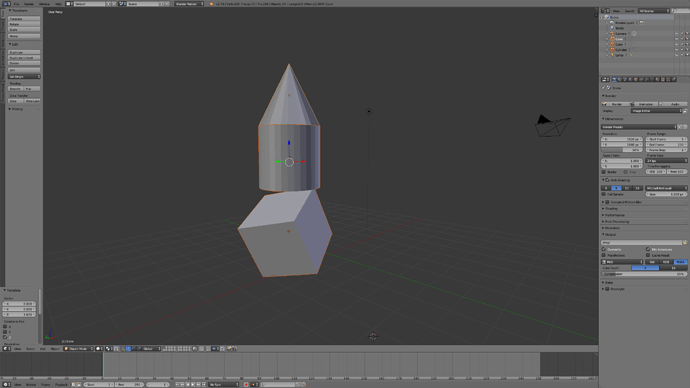Toggle Cone visibility eye in outliner
Viewport: 690px width, 388px height.
(677, 39)
